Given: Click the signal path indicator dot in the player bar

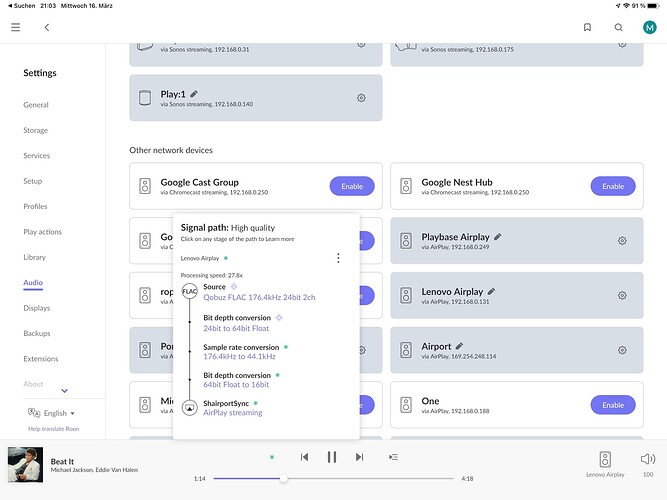Looking at the screenshot, I should click(272, 457).
